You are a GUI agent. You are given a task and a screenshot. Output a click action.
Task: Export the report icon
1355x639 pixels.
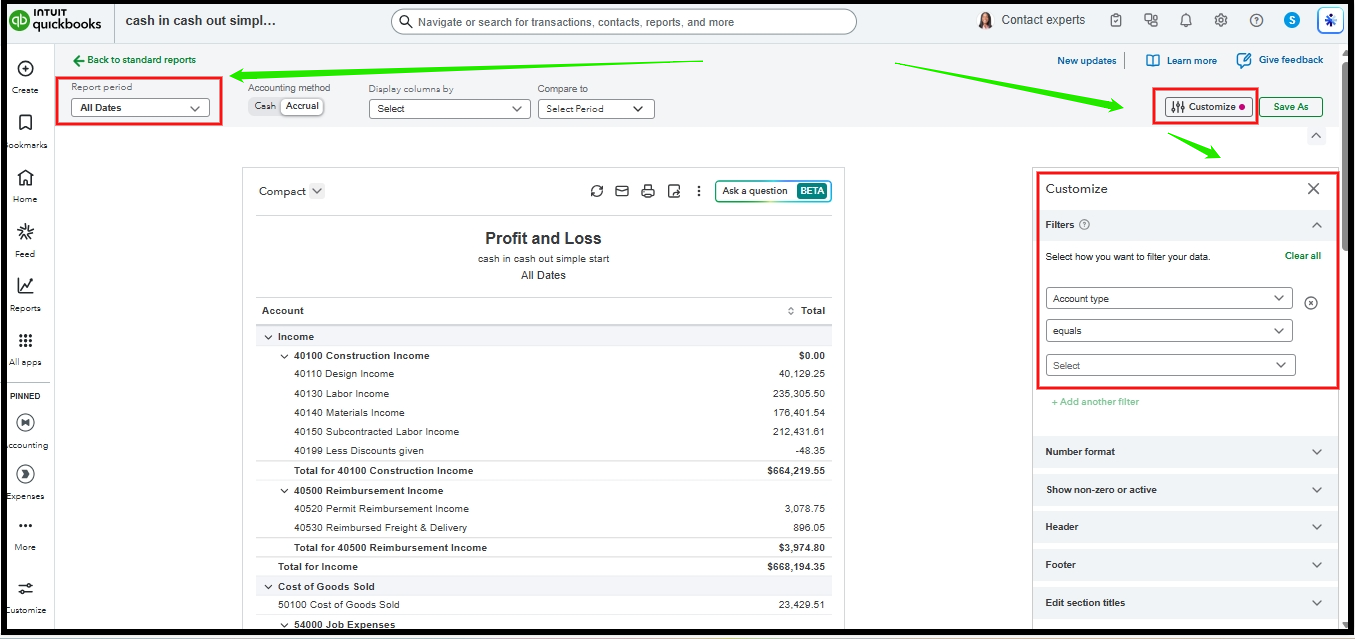(674, 191)
